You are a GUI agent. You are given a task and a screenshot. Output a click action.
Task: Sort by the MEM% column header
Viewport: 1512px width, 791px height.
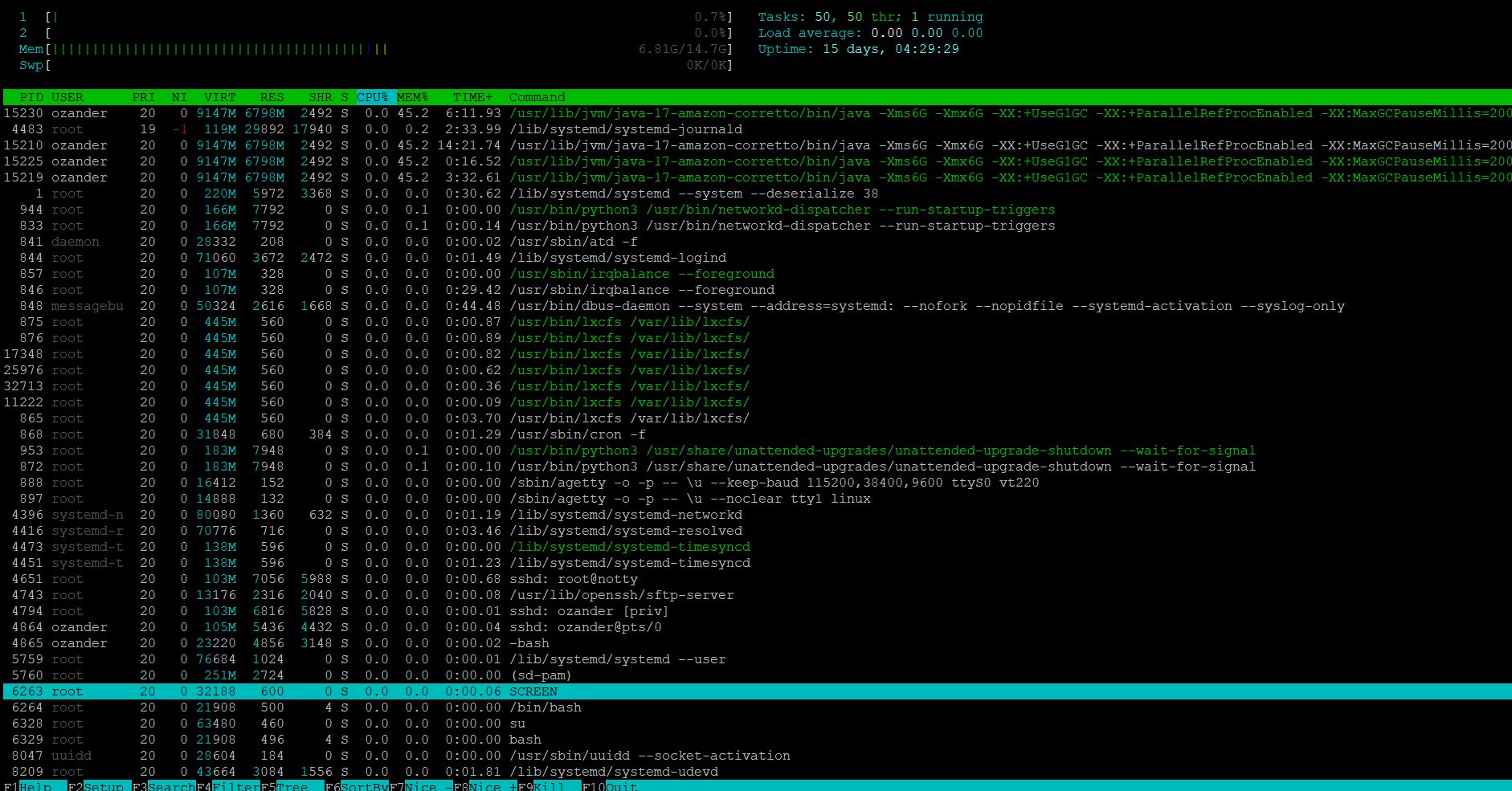(412, 97)
